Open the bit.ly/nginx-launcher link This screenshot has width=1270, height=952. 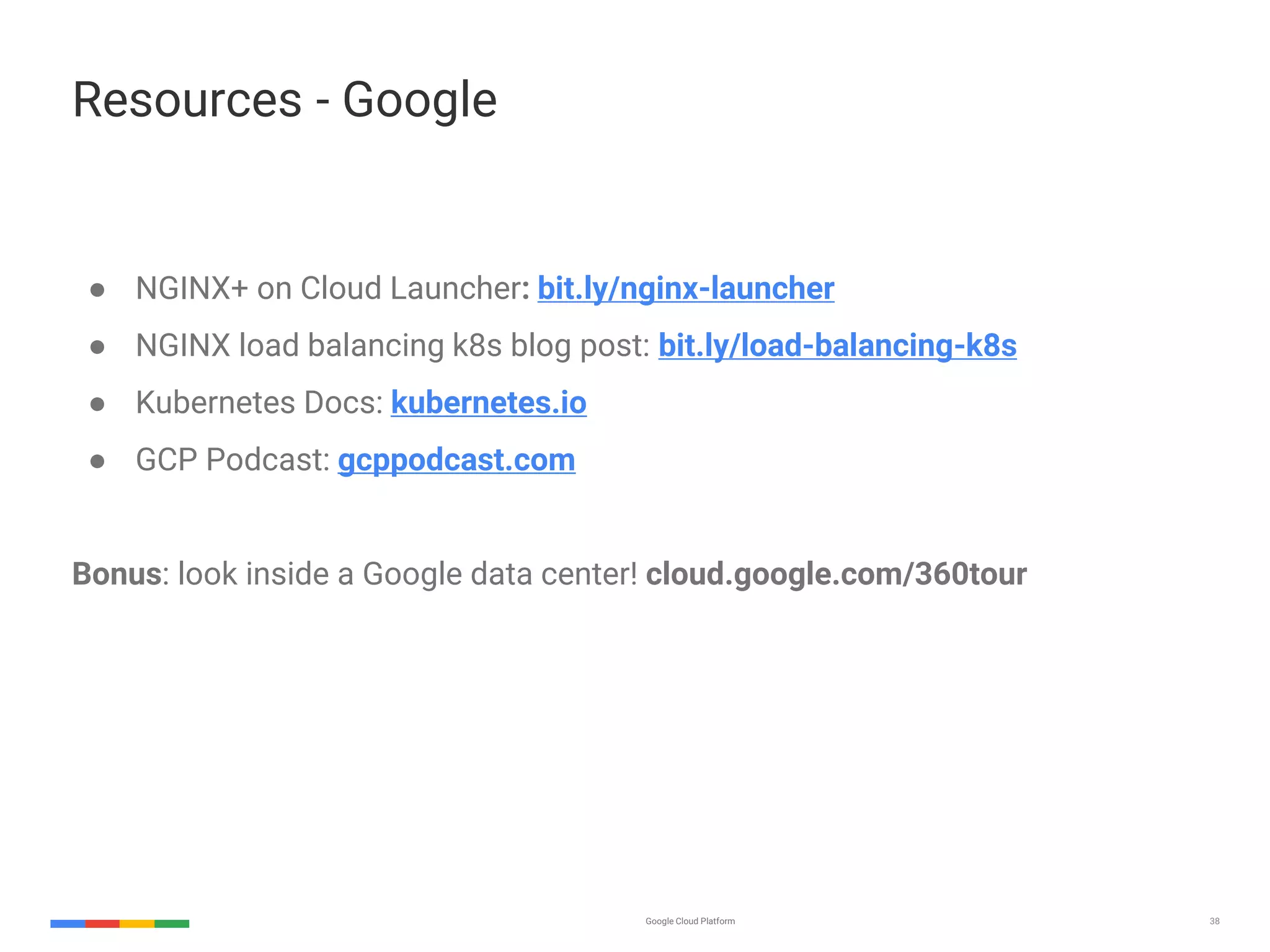[685, 289]
